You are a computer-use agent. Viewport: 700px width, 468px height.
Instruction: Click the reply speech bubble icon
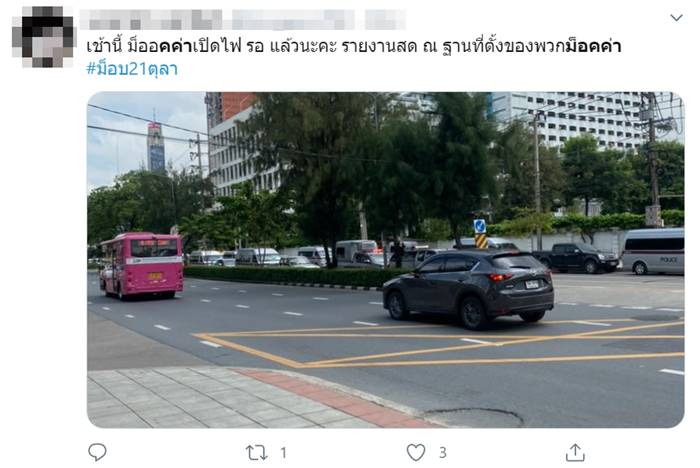[97, 452]
